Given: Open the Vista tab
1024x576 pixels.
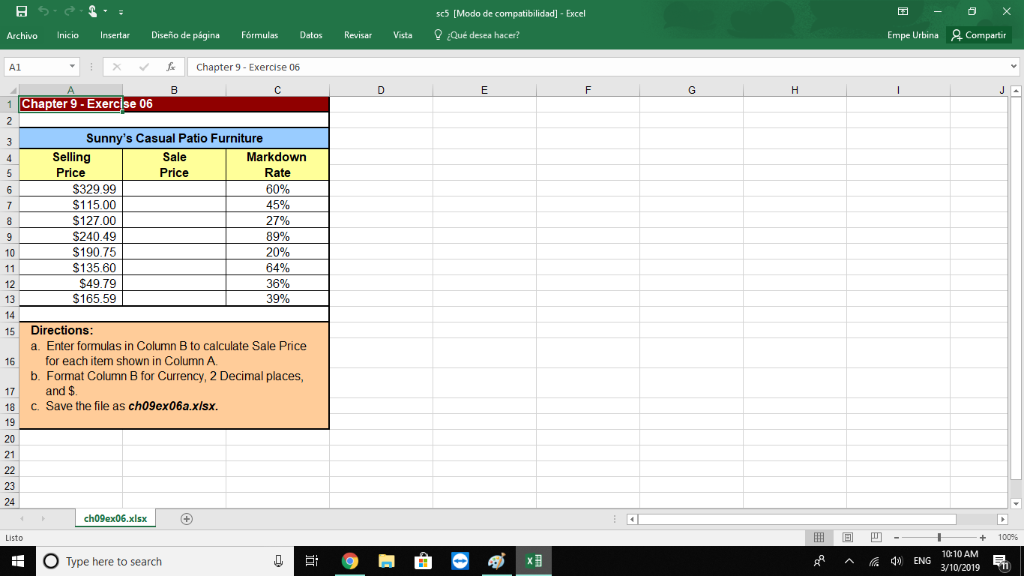Looking at the screenshot, I should click(402, 35).
